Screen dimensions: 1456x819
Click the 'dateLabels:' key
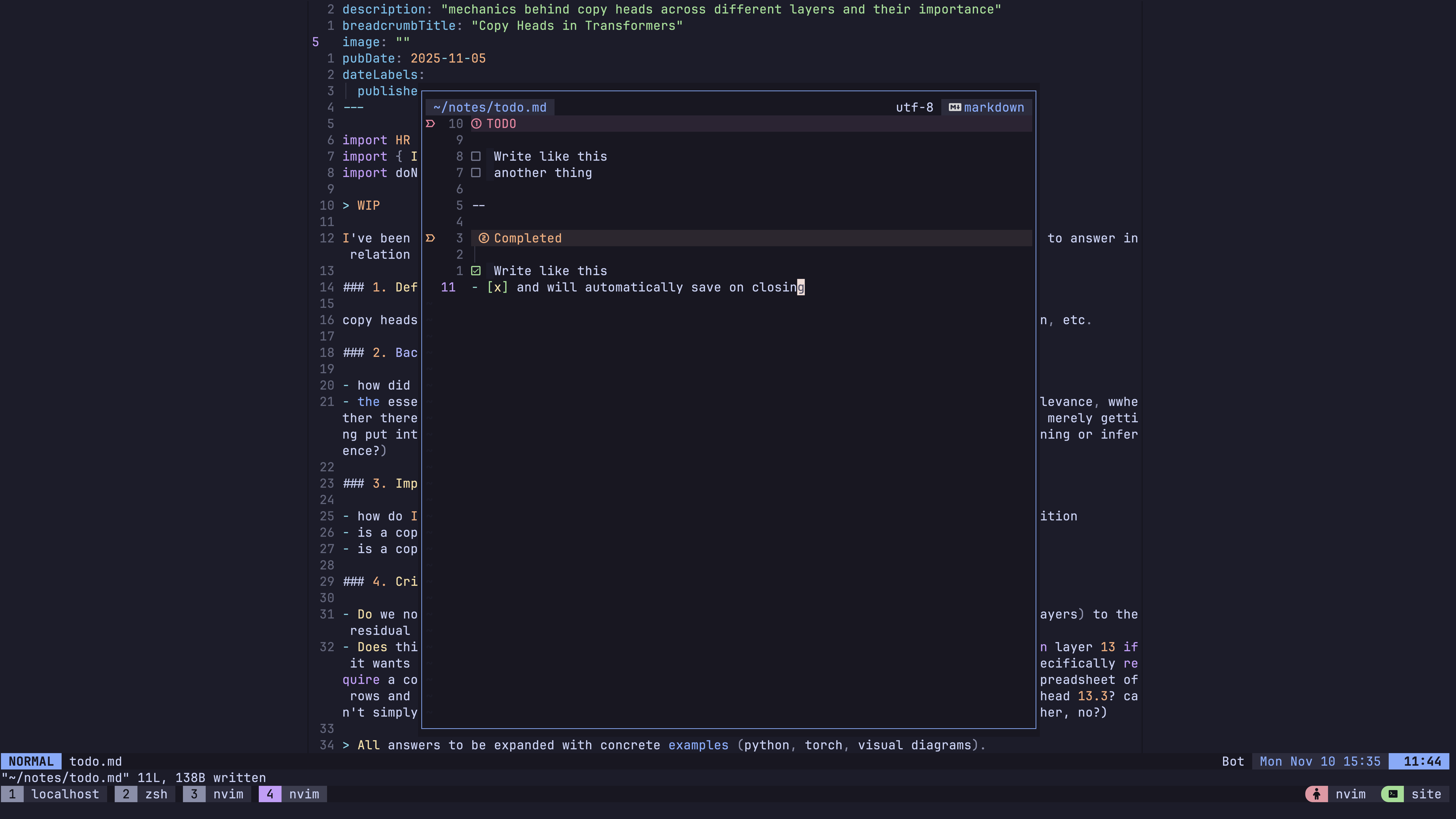[383, 75]
